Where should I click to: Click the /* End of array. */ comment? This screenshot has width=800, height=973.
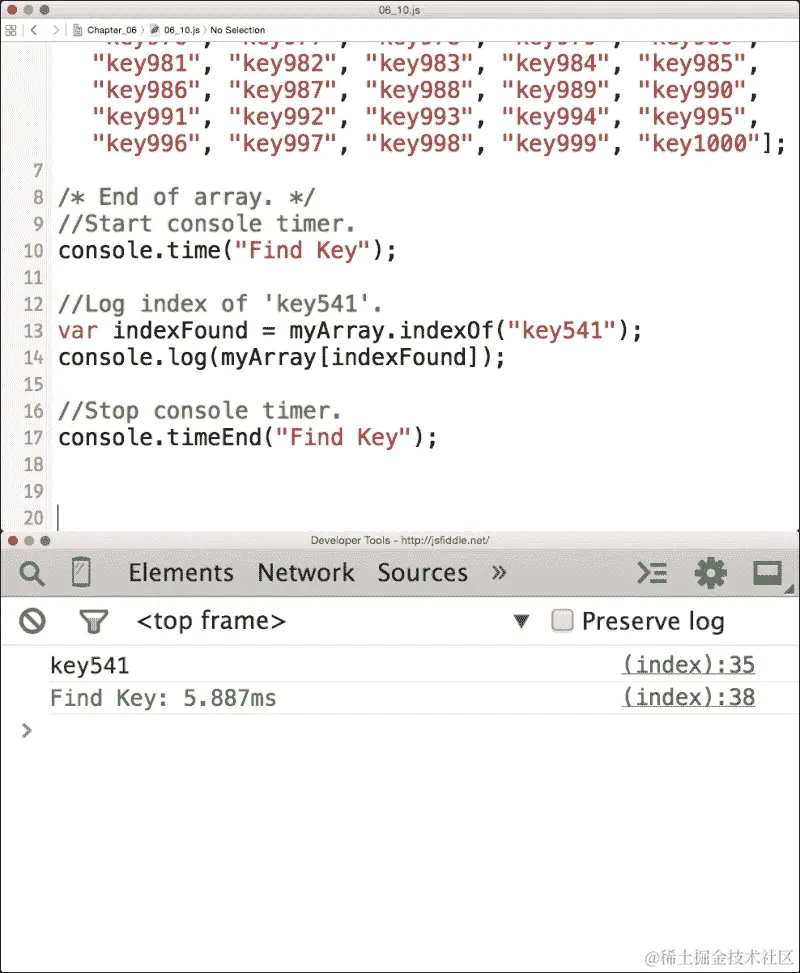tap(187, 197)
